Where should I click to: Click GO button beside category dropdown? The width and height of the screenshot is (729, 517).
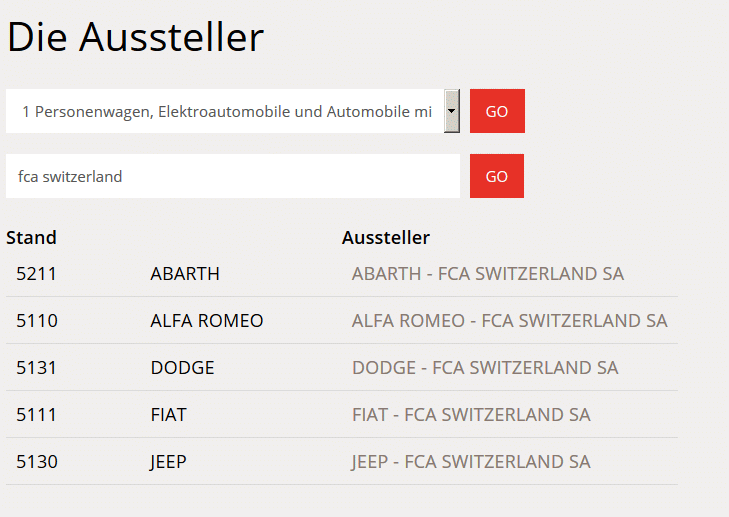tap(497, 111)
